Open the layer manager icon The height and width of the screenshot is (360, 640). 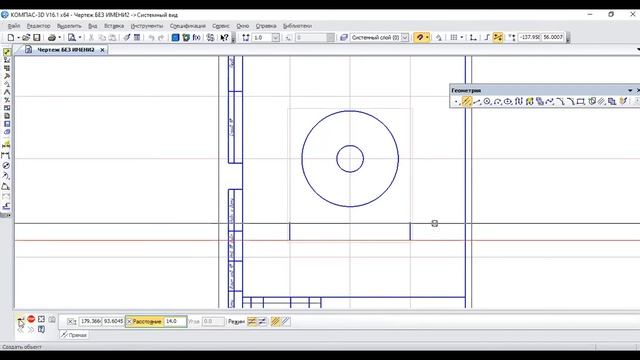pyautogui.click(x=344, y=38)
